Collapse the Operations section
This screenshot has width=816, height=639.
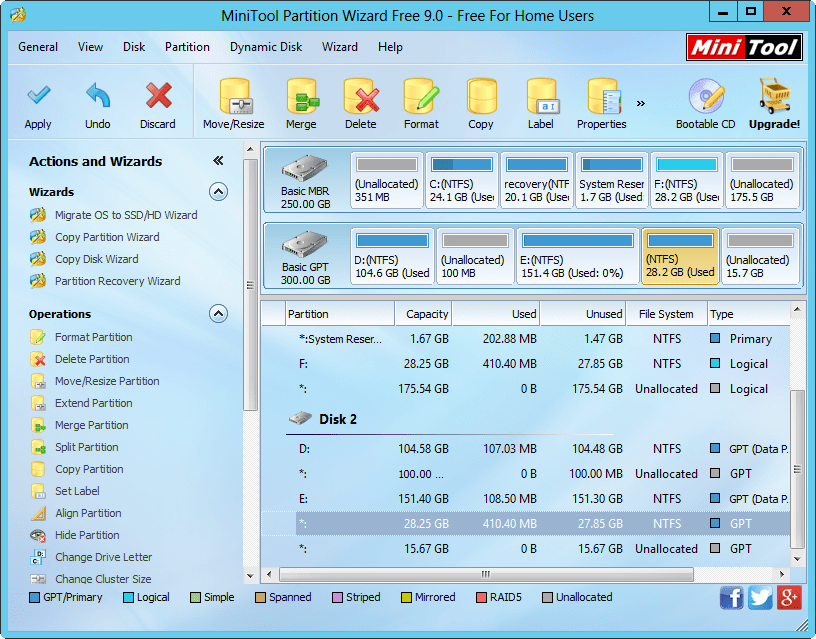click(x=218, y=314)
